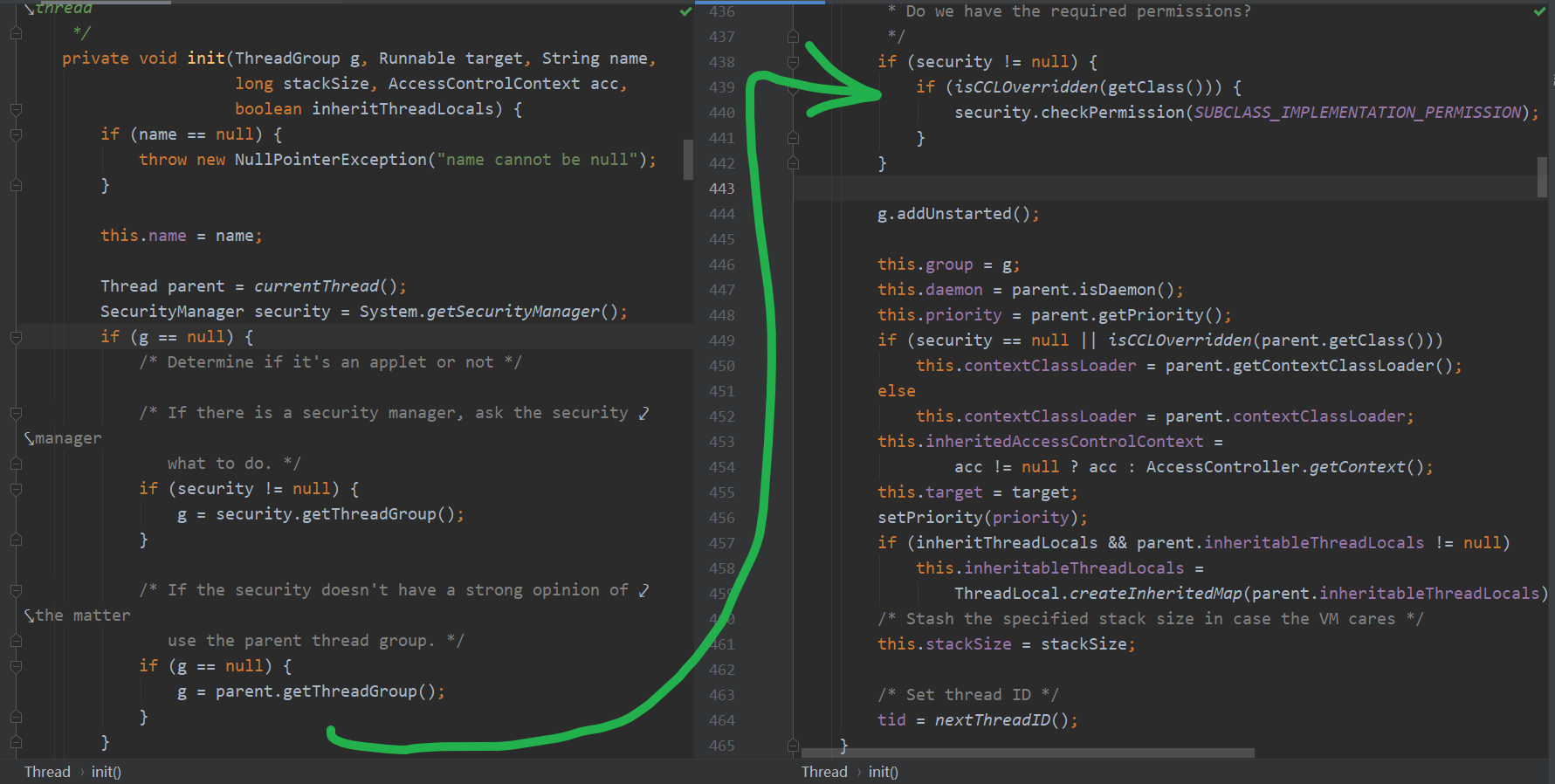Image resolution: width=1555 pixels, height=784 pixels.
Task: Click 'parent.getPriority();' at line 448
Action: coord(1132,315)
